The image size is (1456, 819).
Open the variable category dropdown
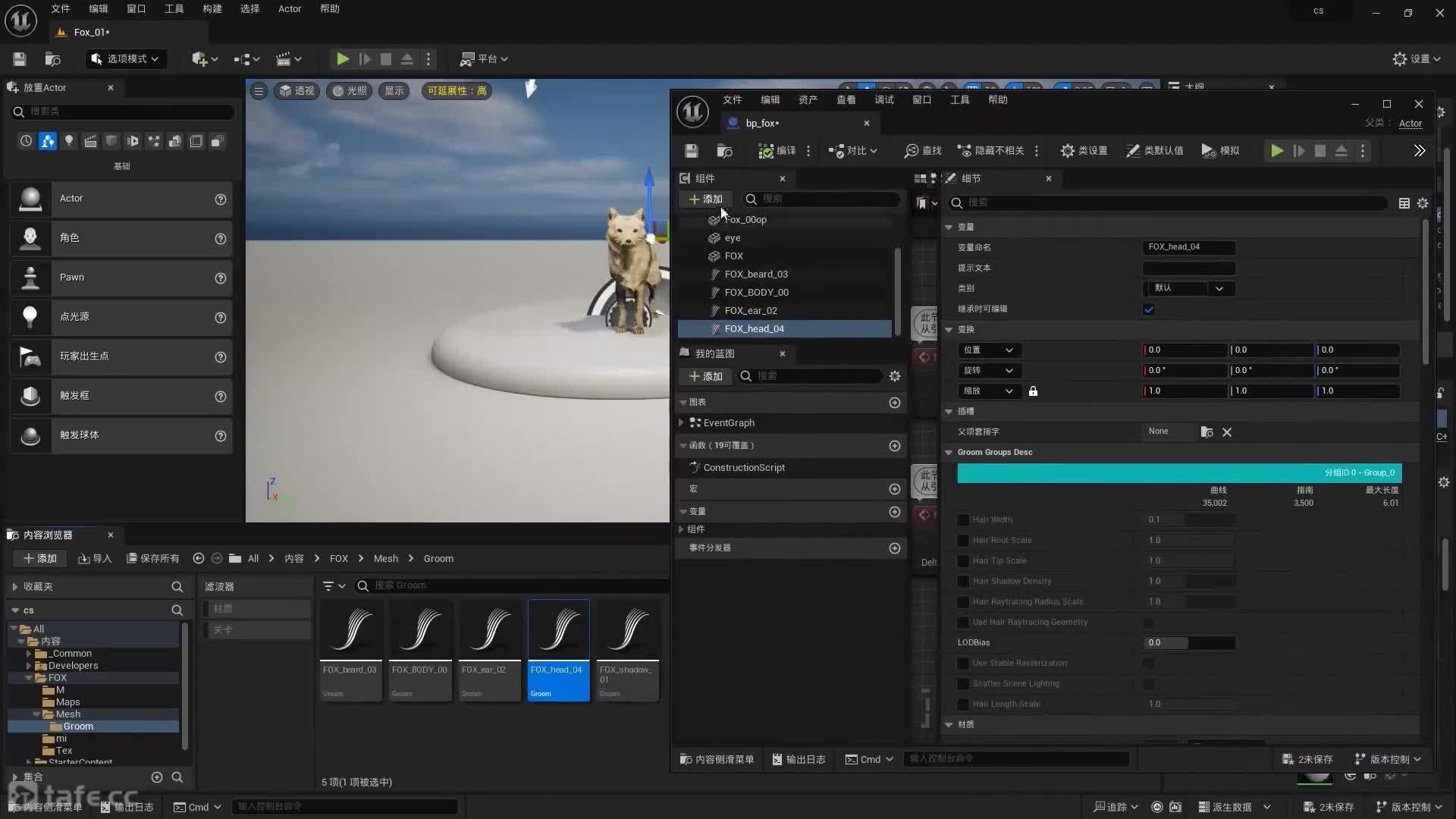point(1189,289)
